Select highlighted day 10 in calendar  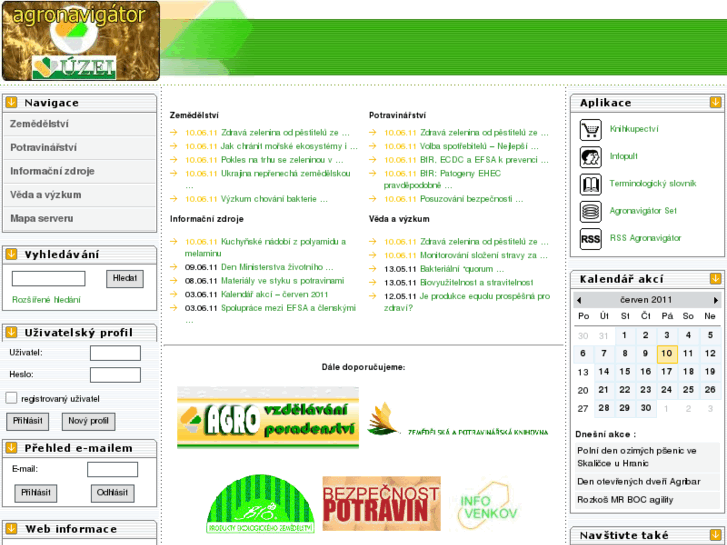[667, 354]
